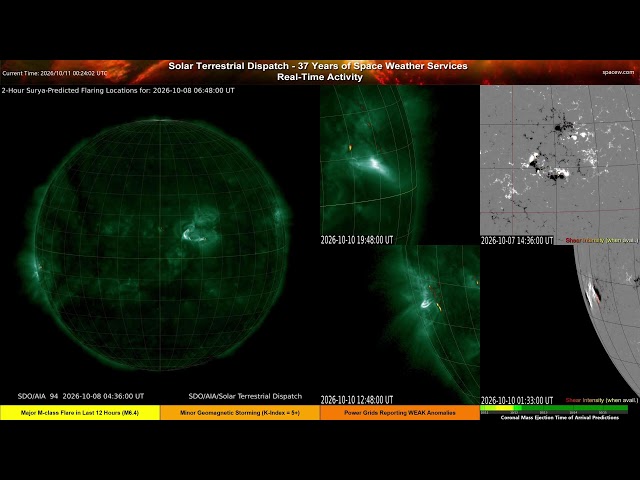Click the flare close-up panel dated 19:48:00 UT
Viewport: 640px width, 480px height.
click(400, 165)
